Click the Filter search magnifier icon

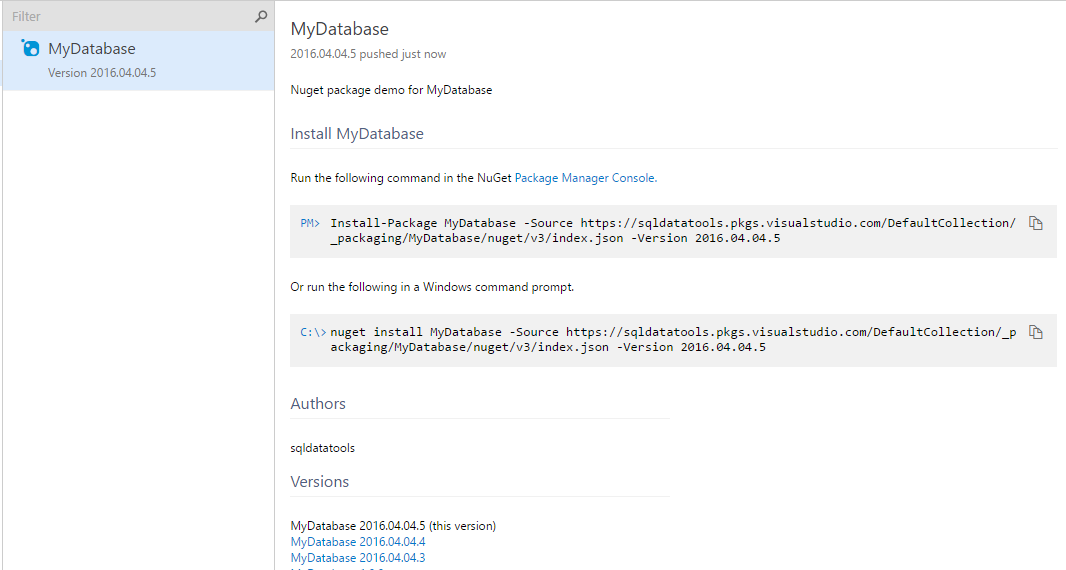tap(260, 16)
